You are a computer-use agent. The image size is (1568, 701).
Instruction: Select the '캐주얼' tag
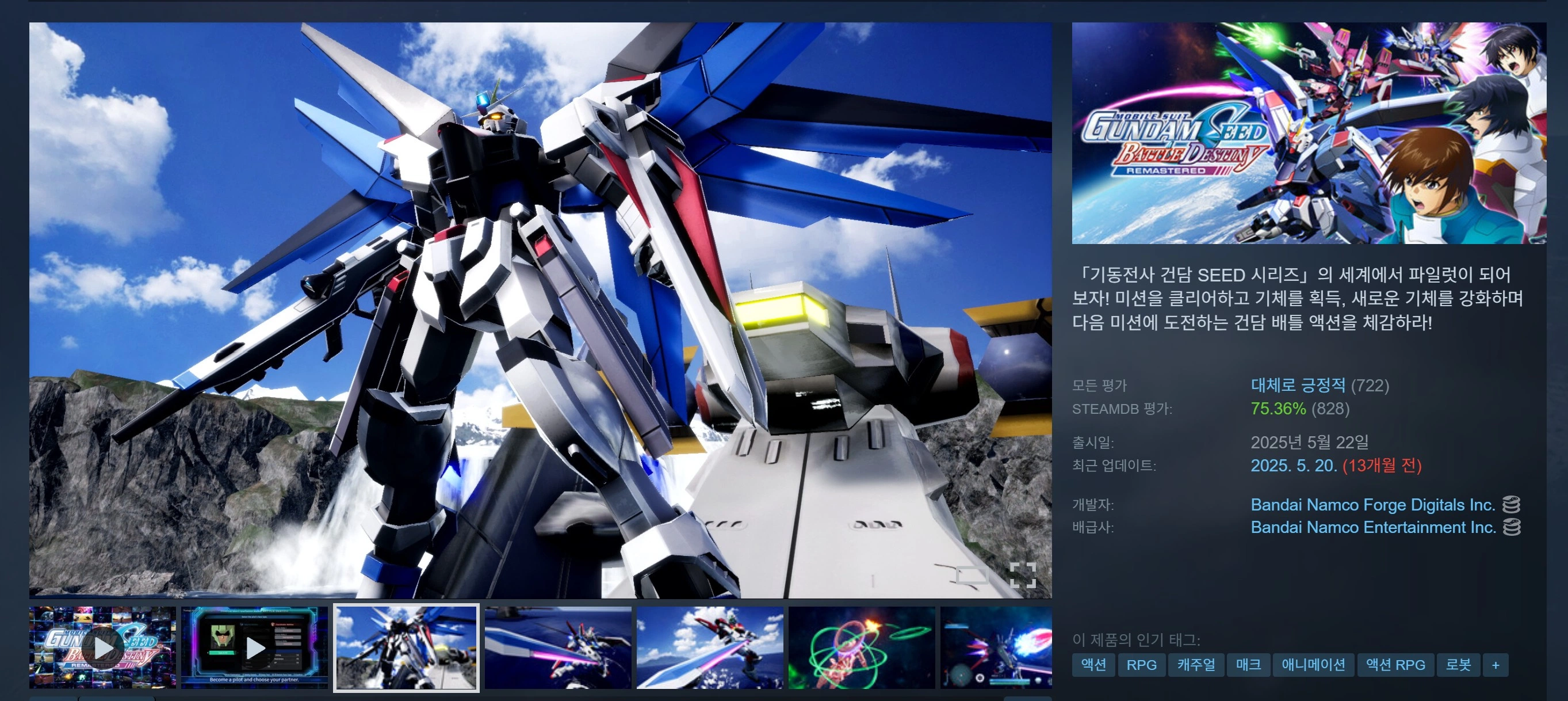pos(1196,665)
